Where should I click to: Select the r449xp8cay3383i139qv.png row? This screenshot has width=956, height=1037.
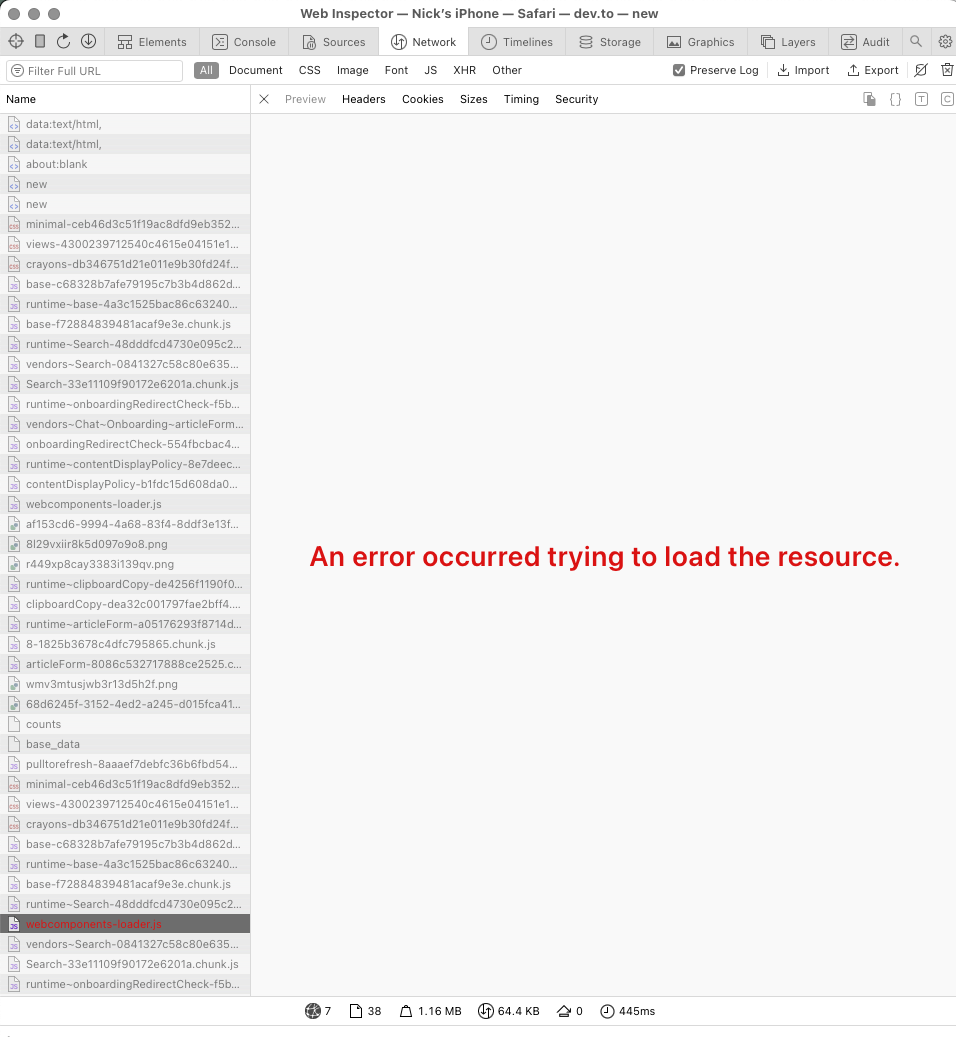[x=125, y=564]
